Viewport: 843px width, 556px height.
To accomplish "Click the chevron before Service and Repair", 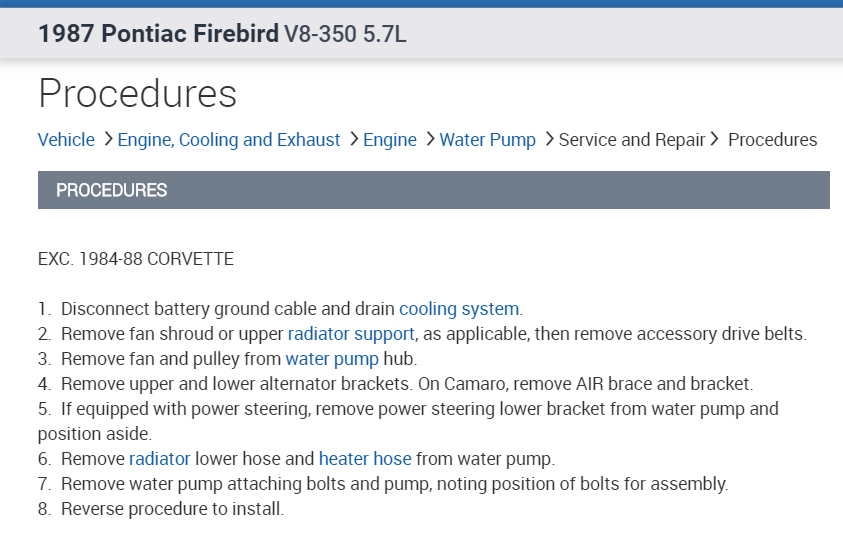I will [548, 140].
